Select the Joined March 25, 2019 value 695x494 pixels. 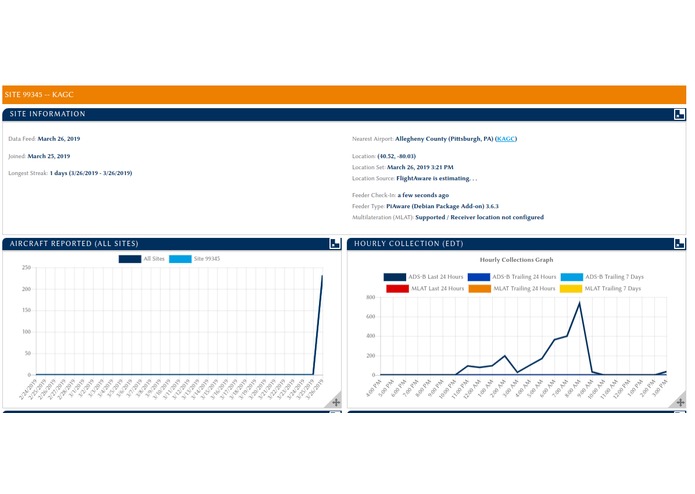pyautogui.click(x=49, y=156)
